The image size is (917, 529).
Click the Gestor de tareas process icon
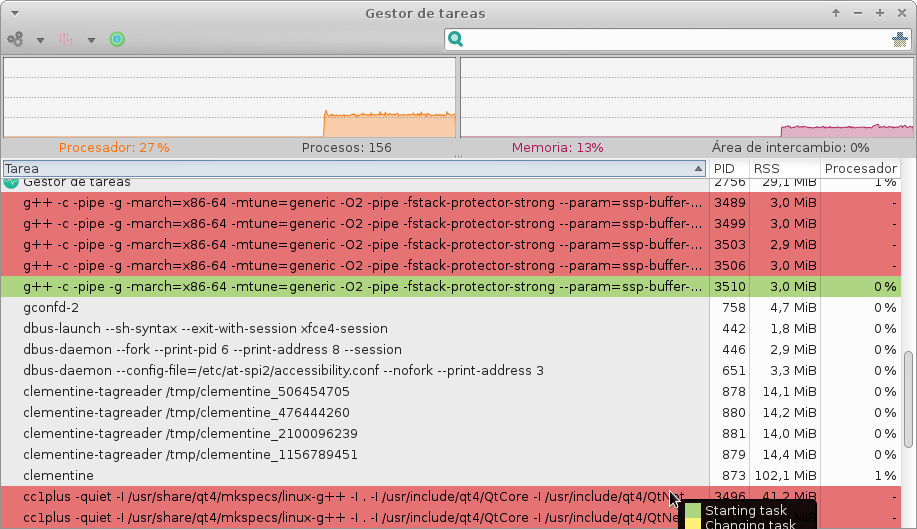(x=11, y=182)
